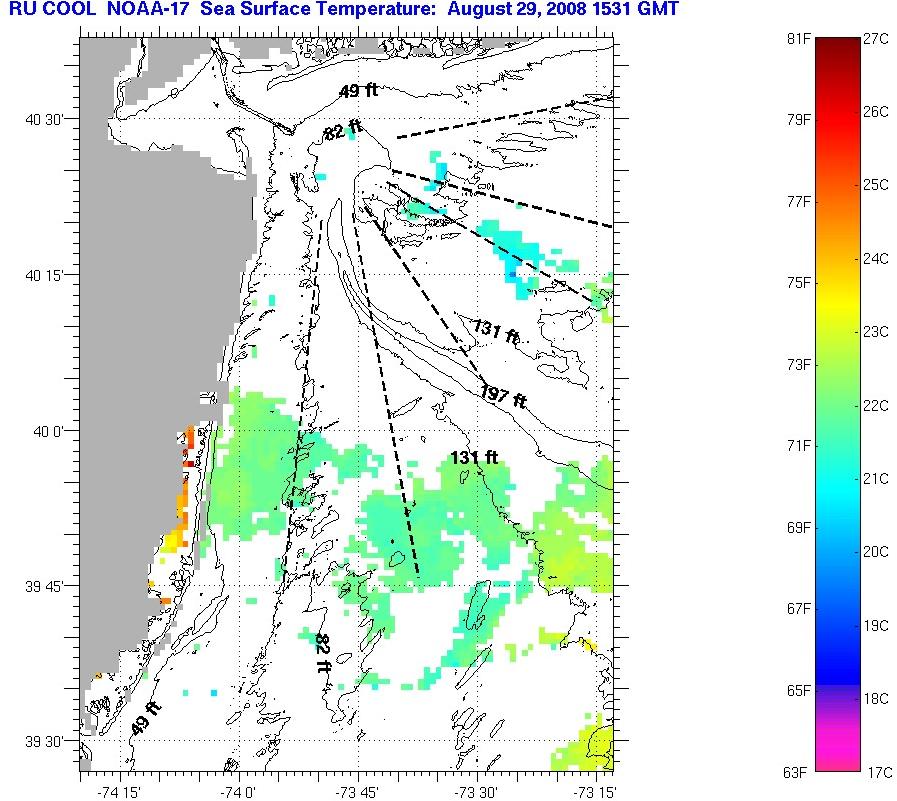This screenshot has width=897, height=801.
Task: Click the vertically rotated 82 ft depth label
Action: (323, 653)
